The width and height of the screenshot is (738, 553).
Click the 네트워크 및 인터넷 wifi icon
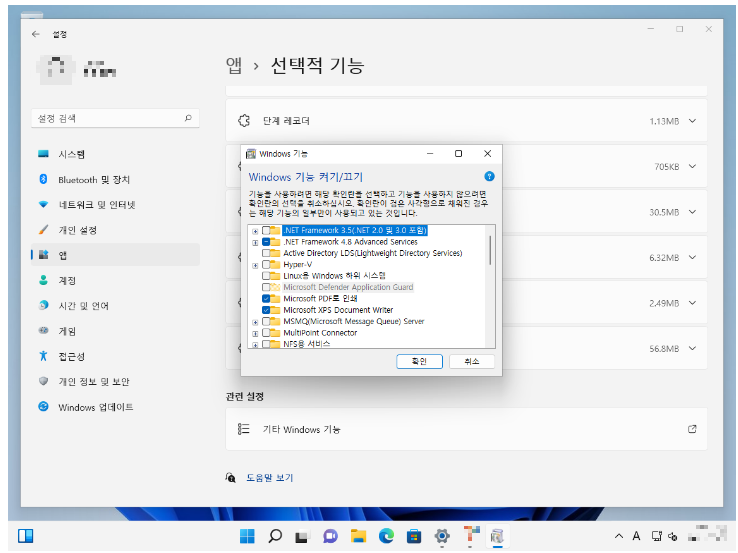click(43, 205)
